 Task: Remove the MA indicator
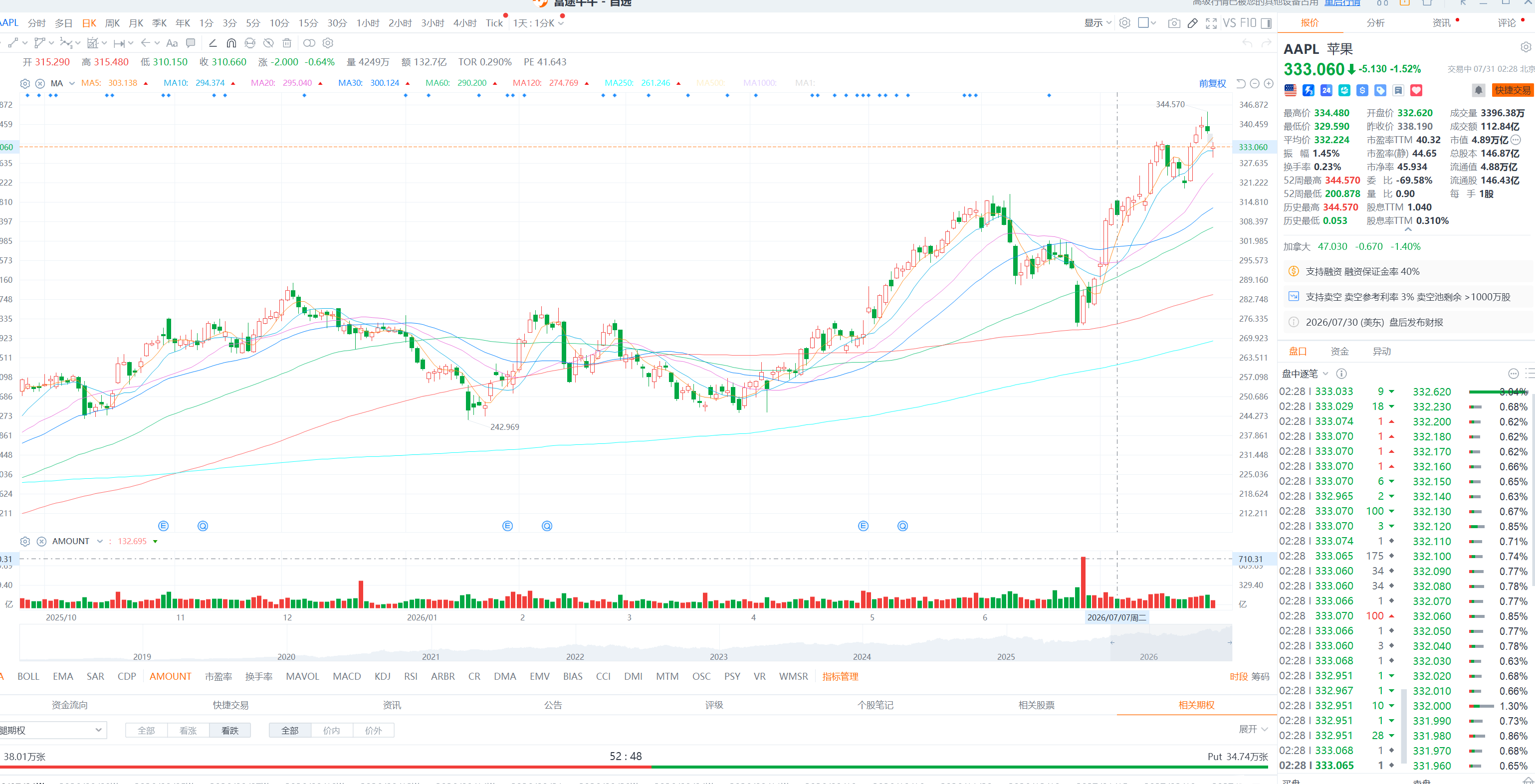coord(40,83)
